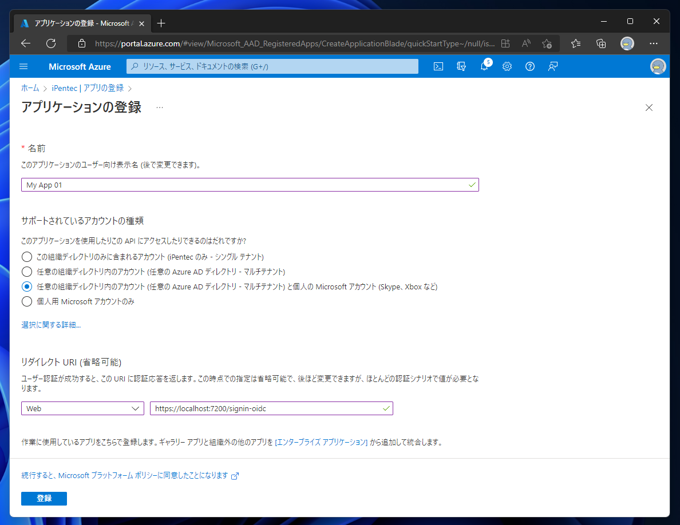680x525 pixels.
Task: Open the Azure account avatar menu
Action: pyautogui.click(x=657, y=66)
